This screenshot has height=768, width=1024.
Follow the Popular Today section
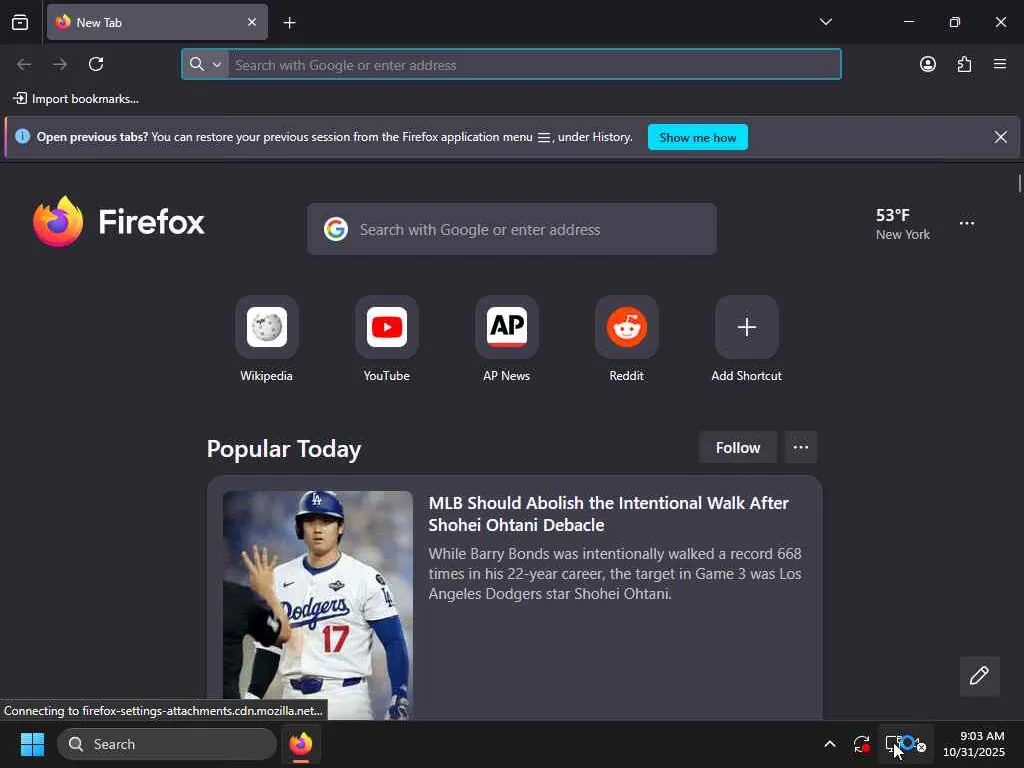click(x=737, y=447)
